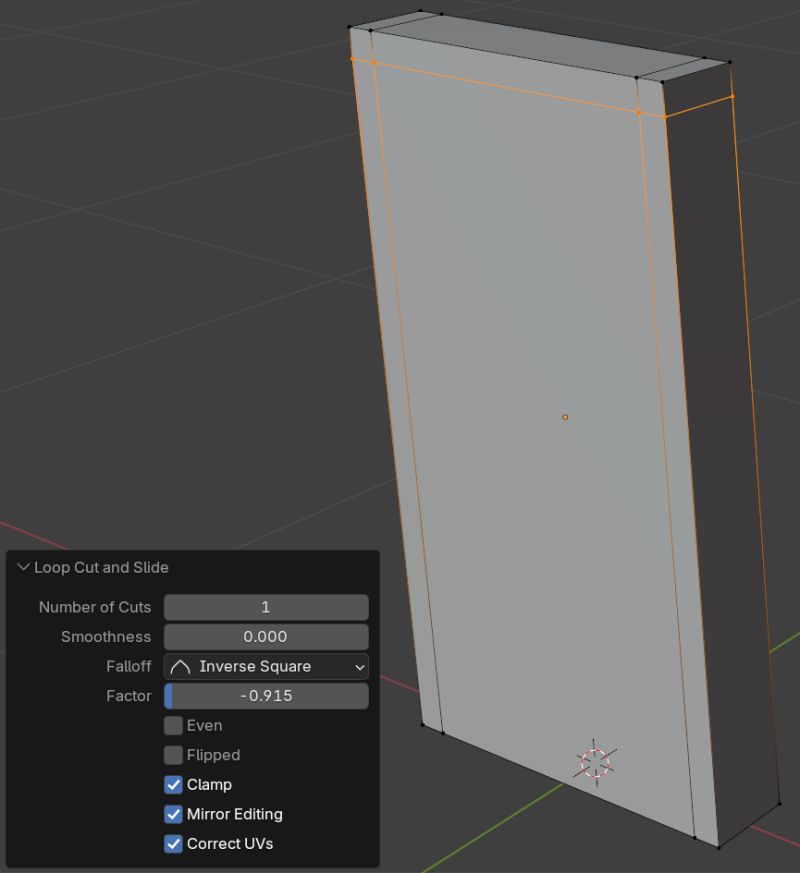Screen dimensions: 800x873
Task: Click the 3D cursor in the viewport
Action: [595, 762]
